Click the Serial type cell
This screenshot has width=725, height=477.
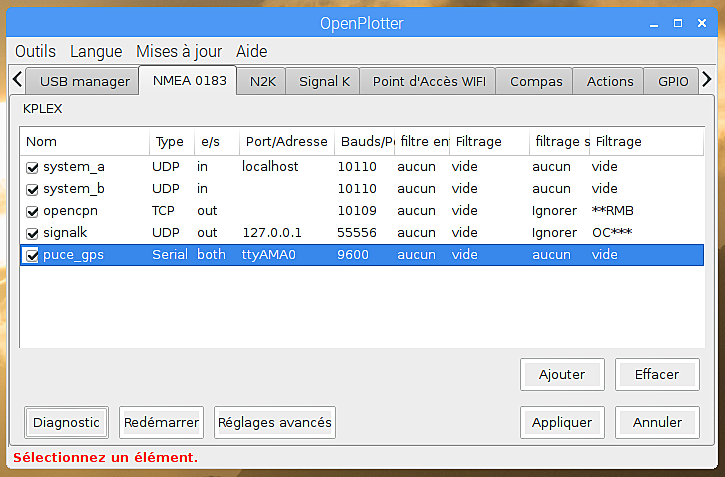click(x=170, y=255)
